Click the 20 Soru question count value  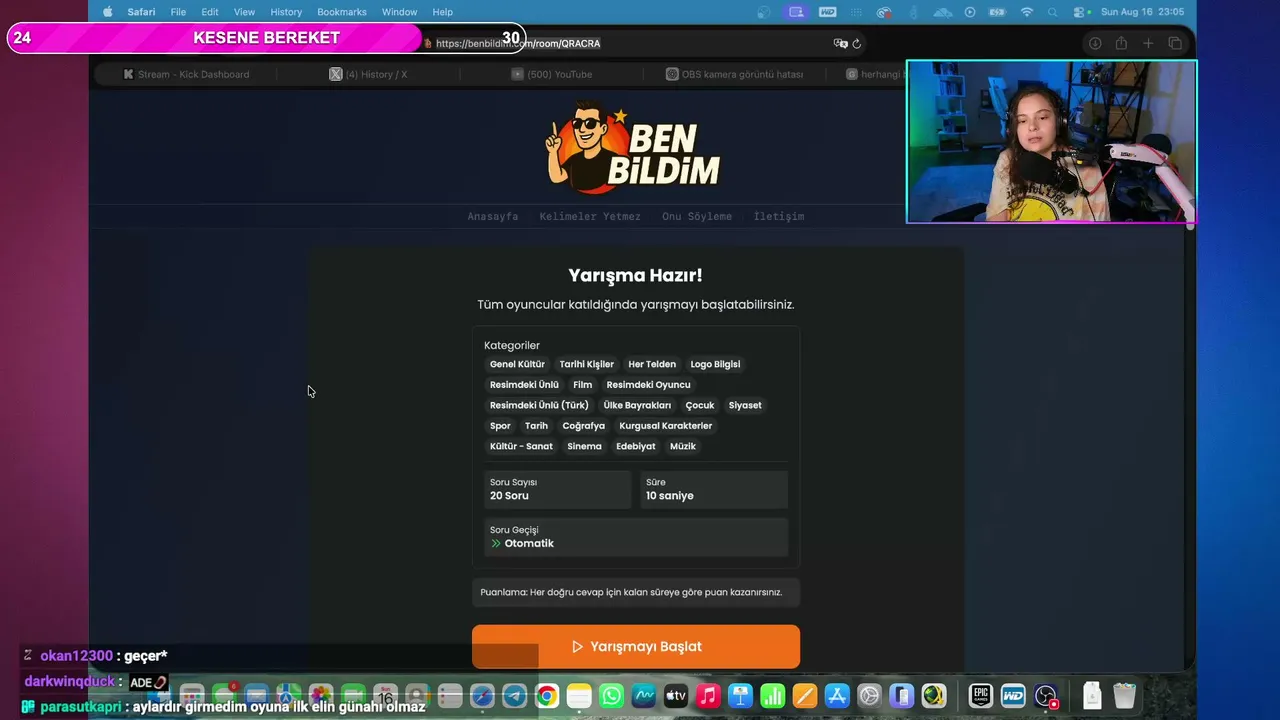pyautogui.click(x=509, y=496)
